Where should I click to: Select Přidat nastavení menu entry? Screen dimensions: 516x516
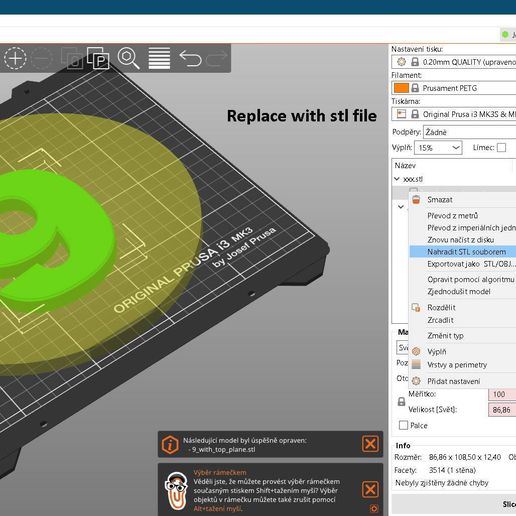[463, 381]
